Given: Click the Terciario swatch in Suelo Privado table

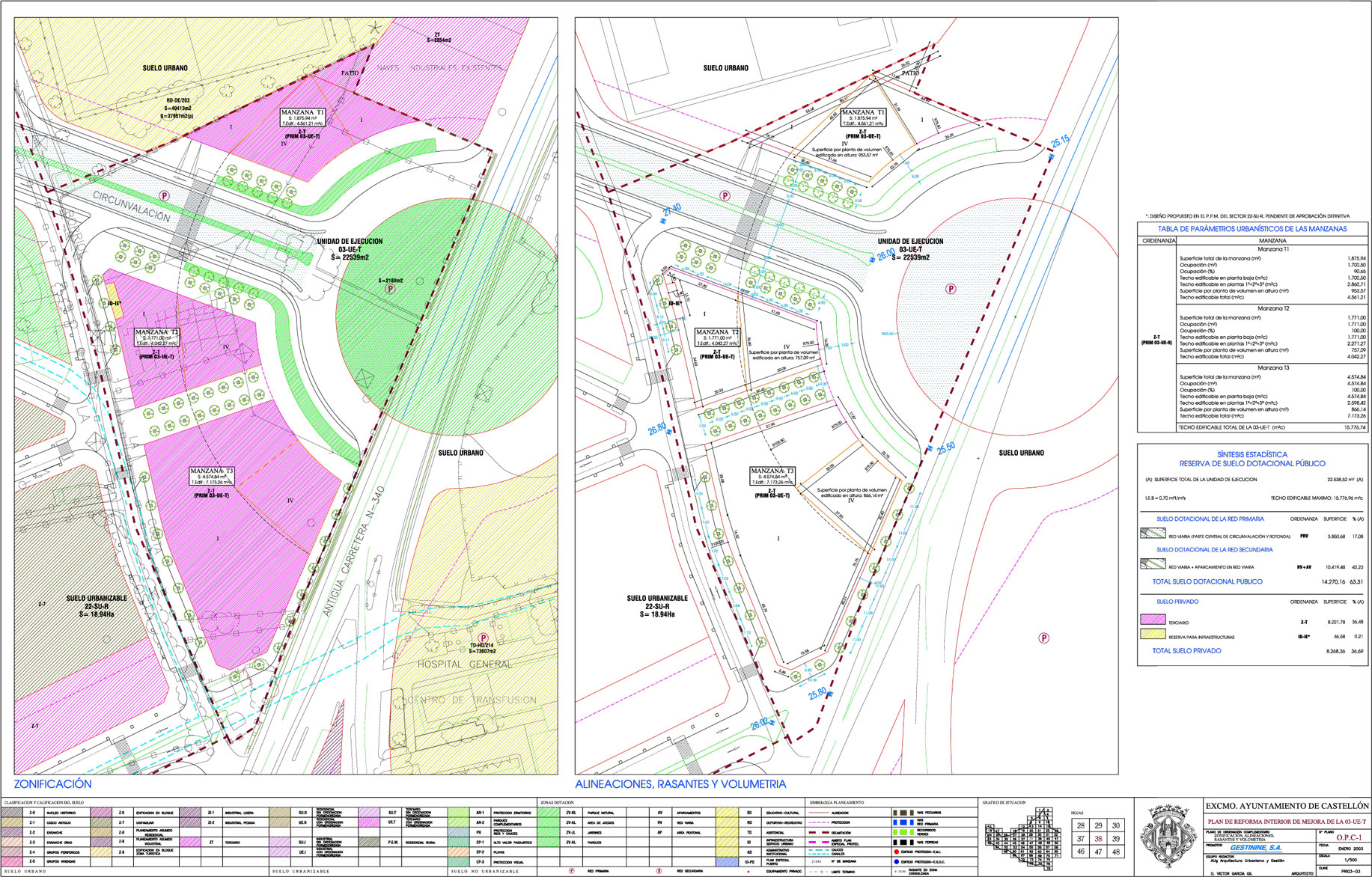Looking at the screenshot, I should tap(1153, 620).
